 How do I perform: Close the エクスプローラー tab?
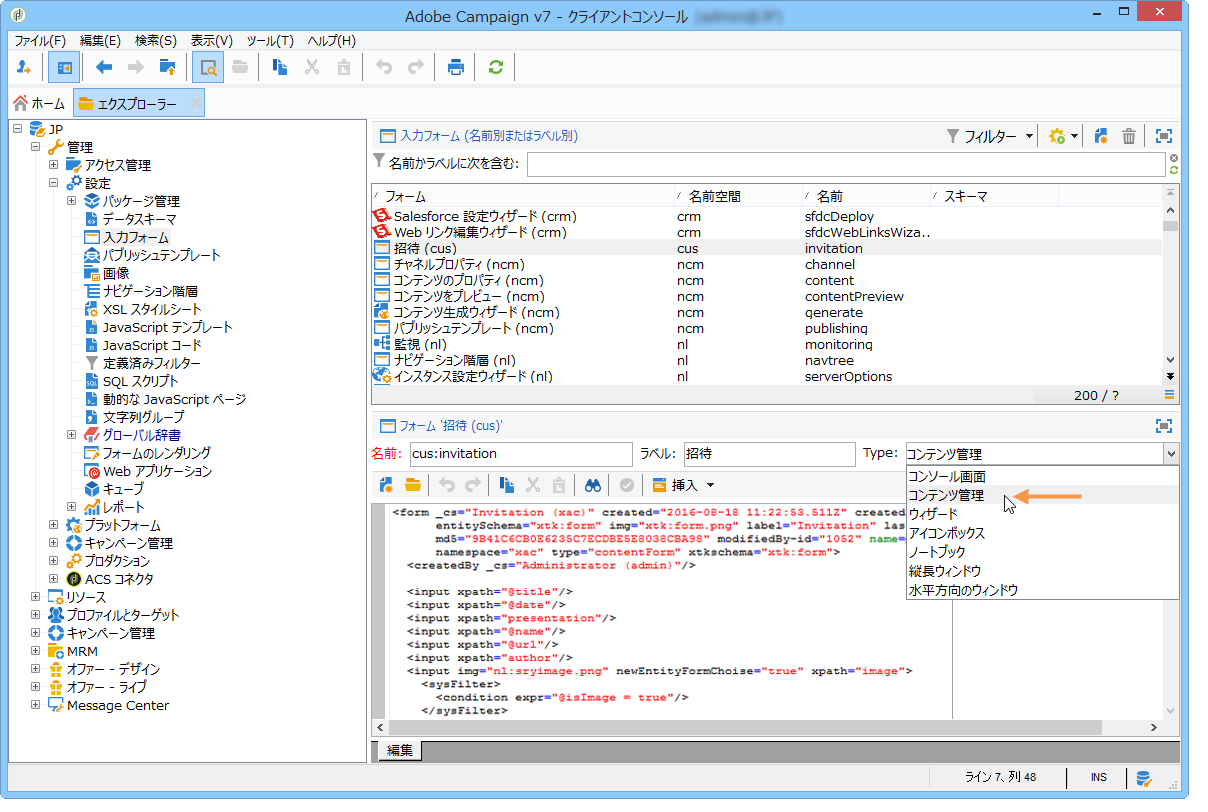click(194, 103)
